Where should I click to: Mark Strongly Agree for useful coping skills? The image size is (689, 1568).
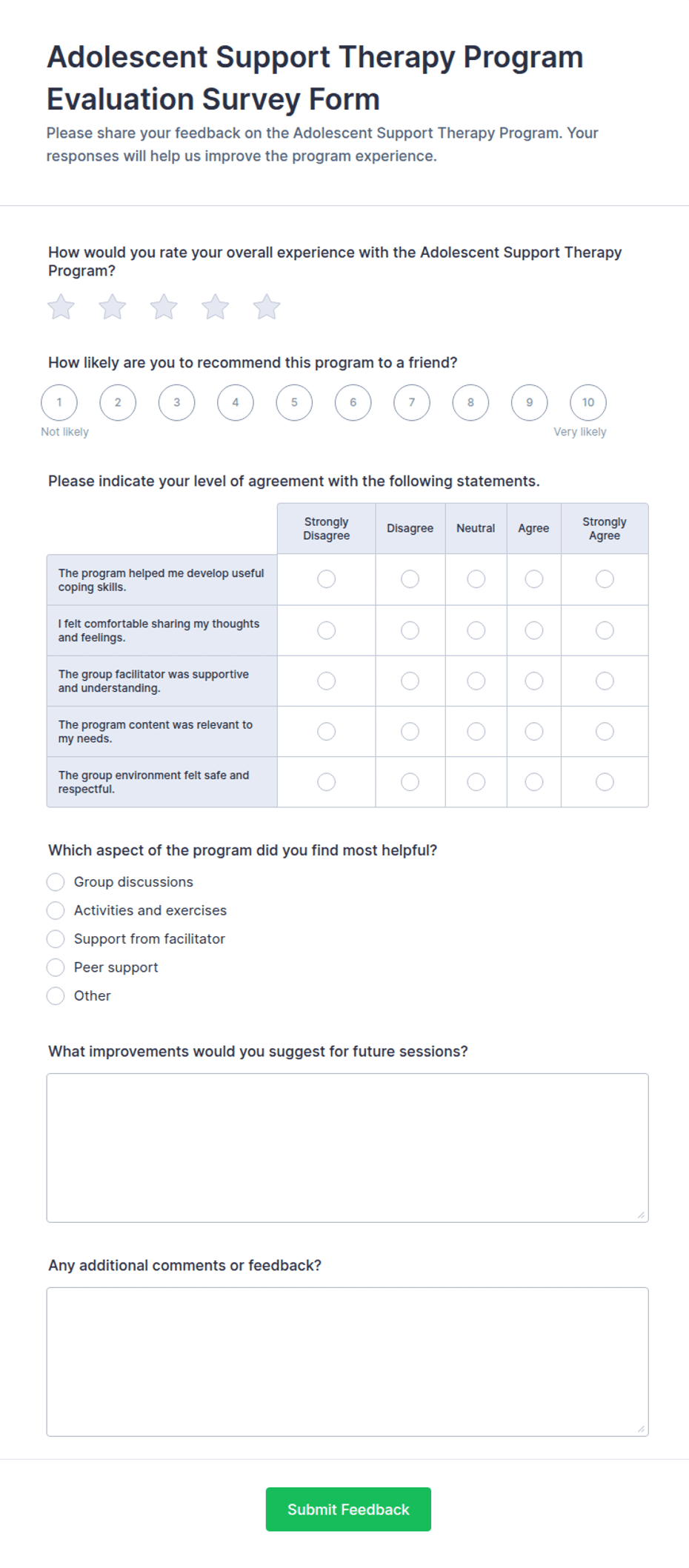pos(605,579)
